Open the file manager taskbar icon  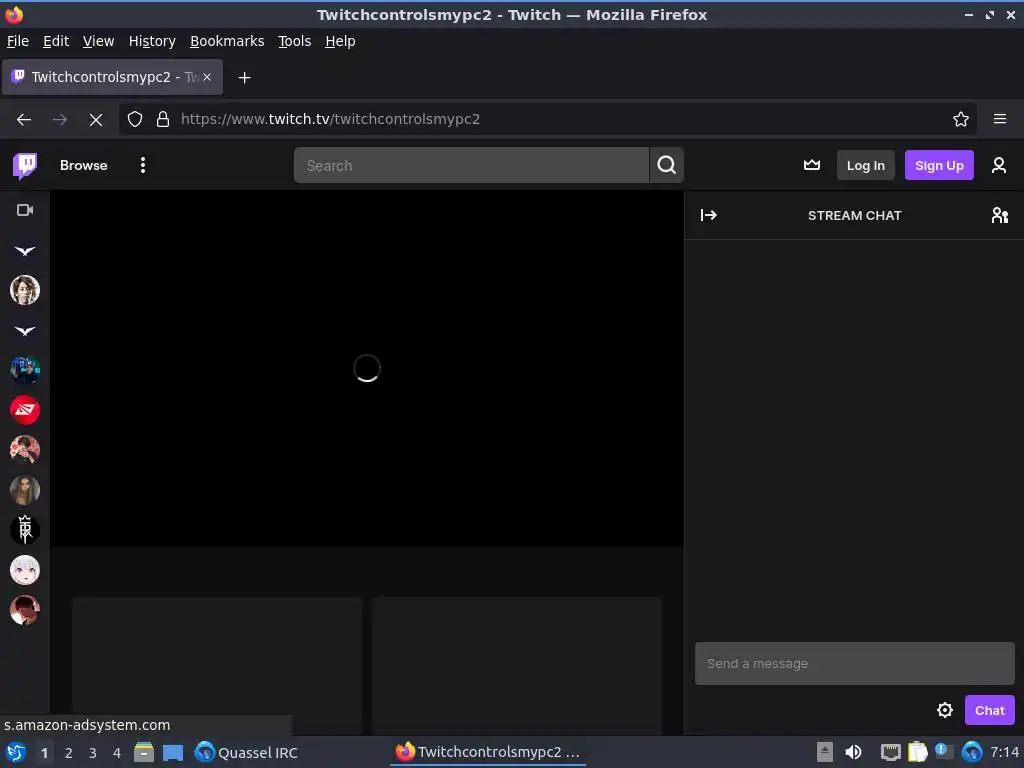coord(144,752)
